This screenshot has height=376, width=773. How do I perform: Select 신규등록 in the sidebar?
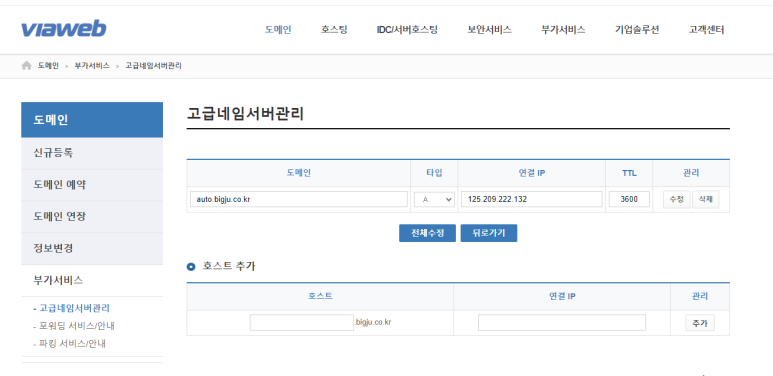point(92,153)
